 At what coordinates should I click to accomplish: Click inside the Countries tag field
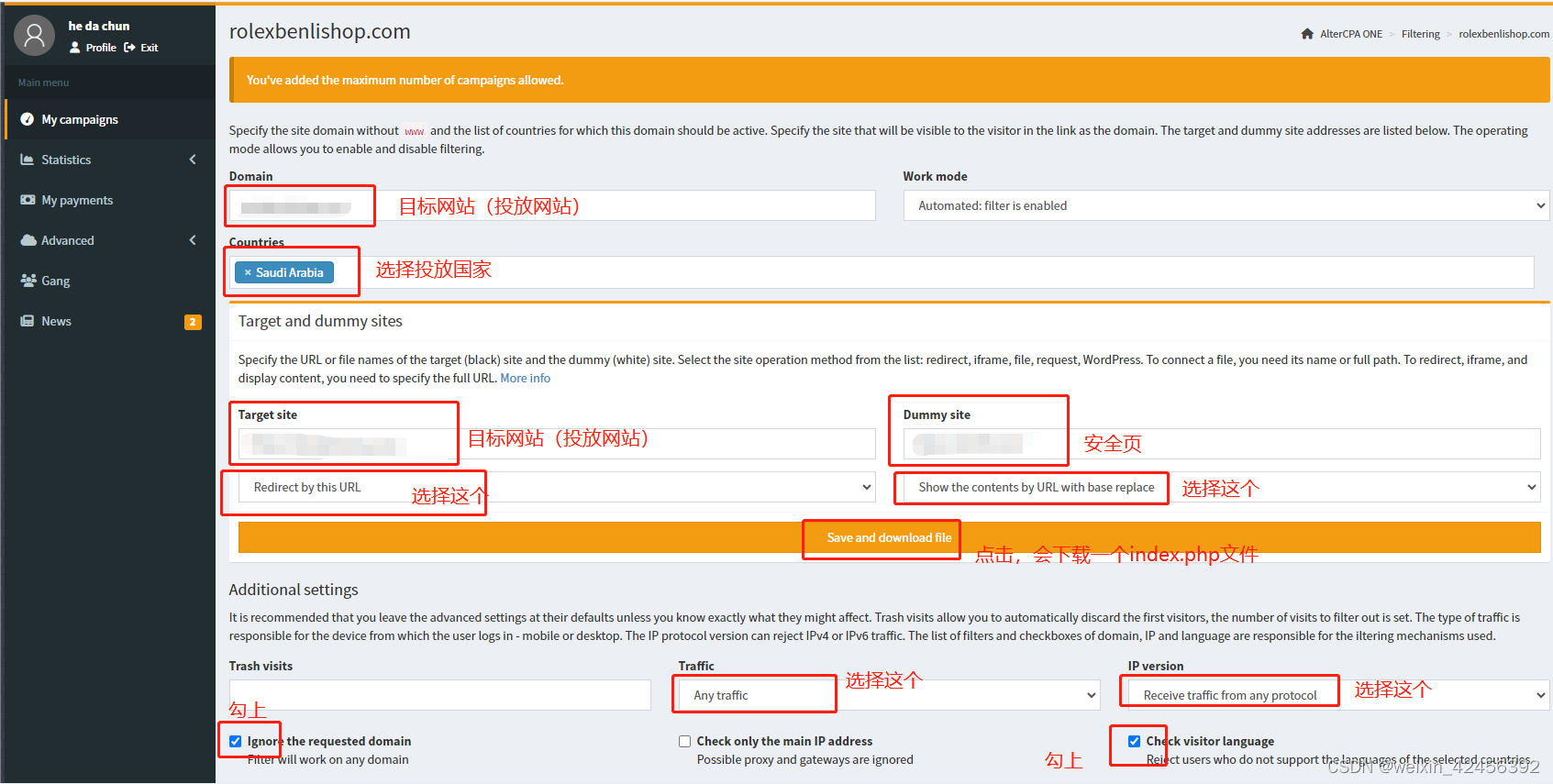tap(882, 272)
